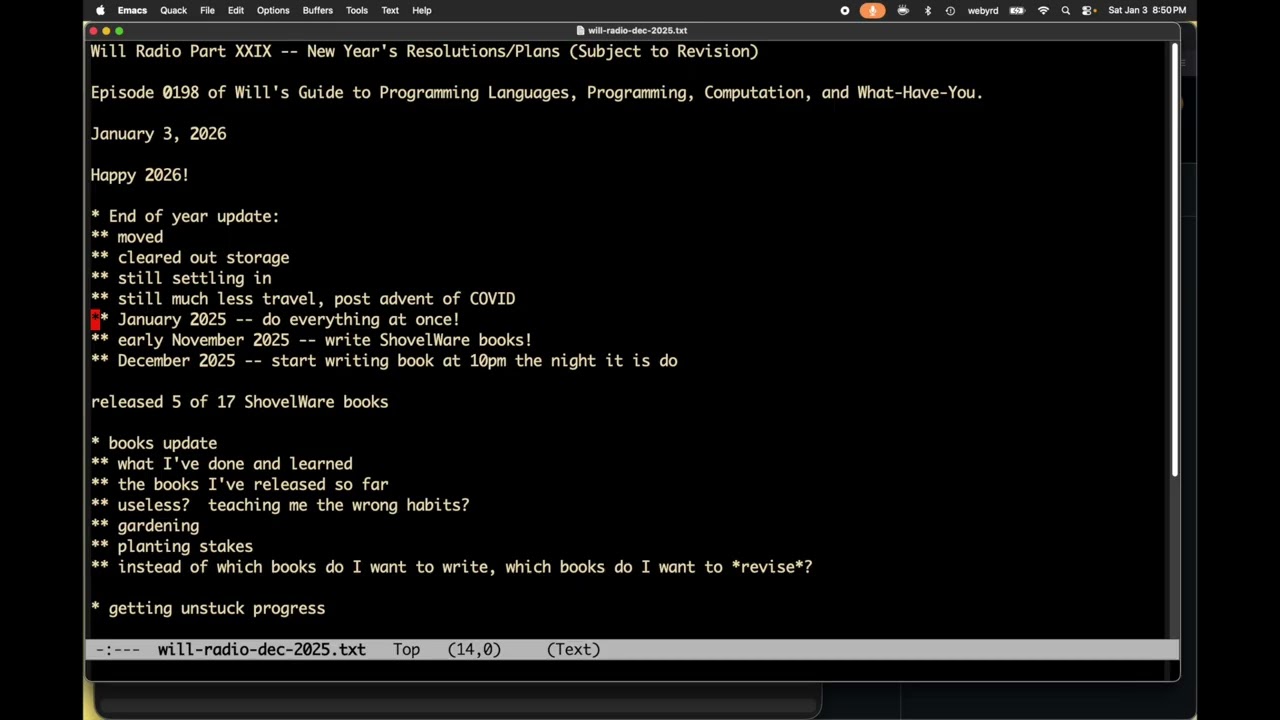Click the '* End of year update:' heading
This screenshot has height=720, width=1280.
click(x=185, y=216)
